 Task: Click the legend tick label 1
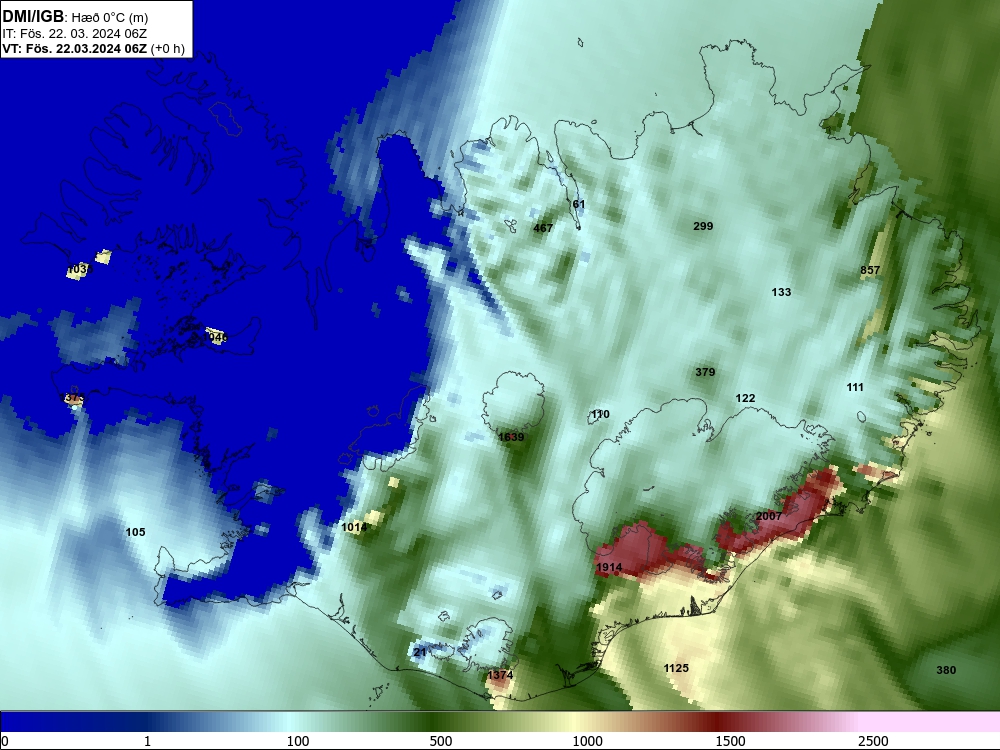tap(147, 741)
